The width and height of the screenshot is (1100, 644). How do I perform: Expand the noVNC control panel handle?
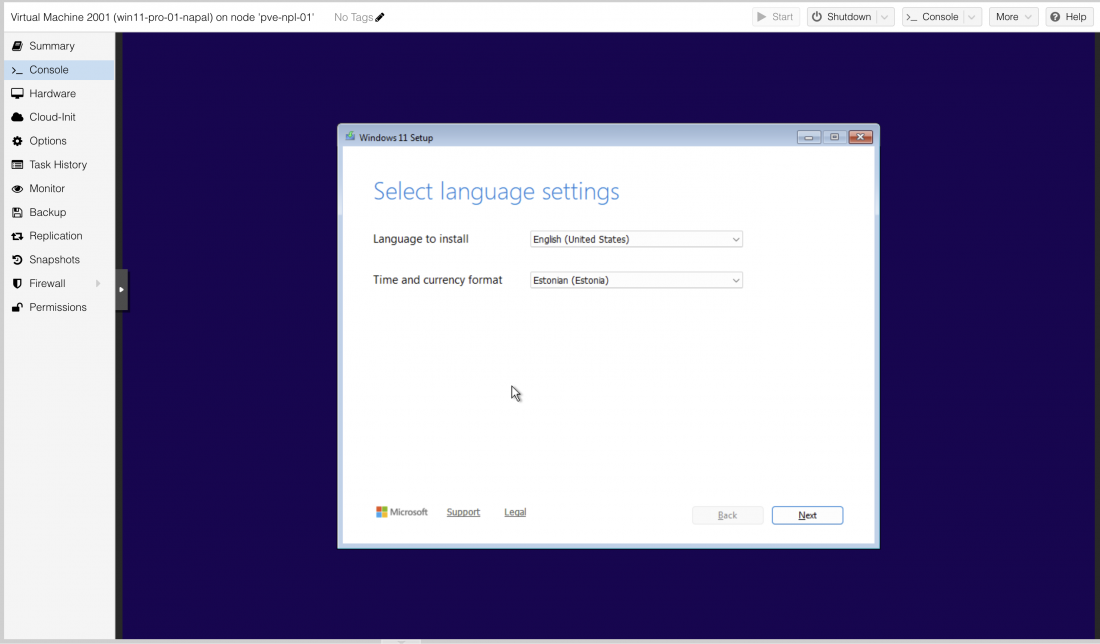click(121, 290)
